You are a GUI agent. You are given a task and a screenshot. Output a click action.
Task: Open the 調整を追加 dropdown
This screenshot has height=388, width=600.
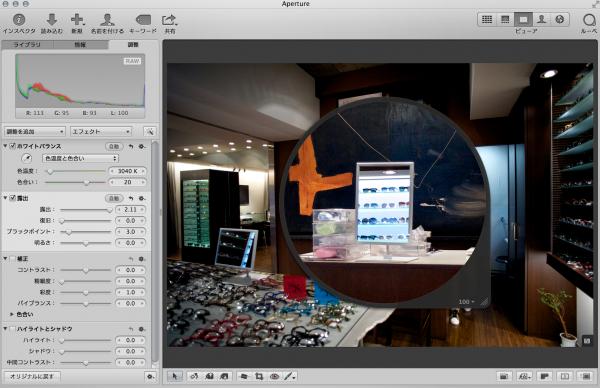pos(34,131)
